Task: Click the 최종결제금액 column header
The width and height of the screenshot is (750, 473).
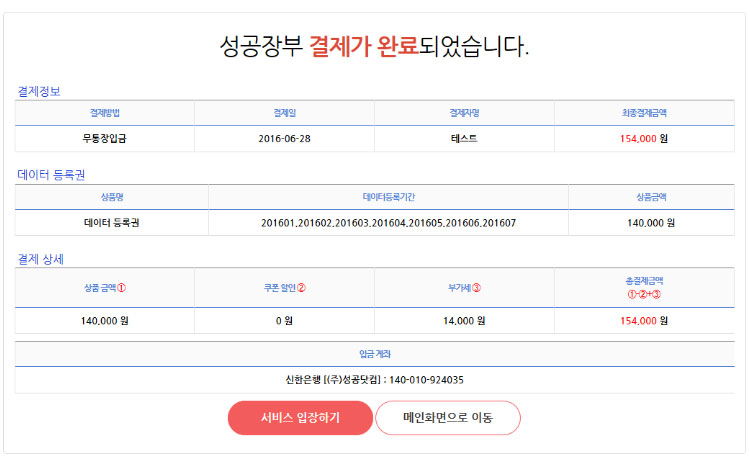Action: click(644, 113)
